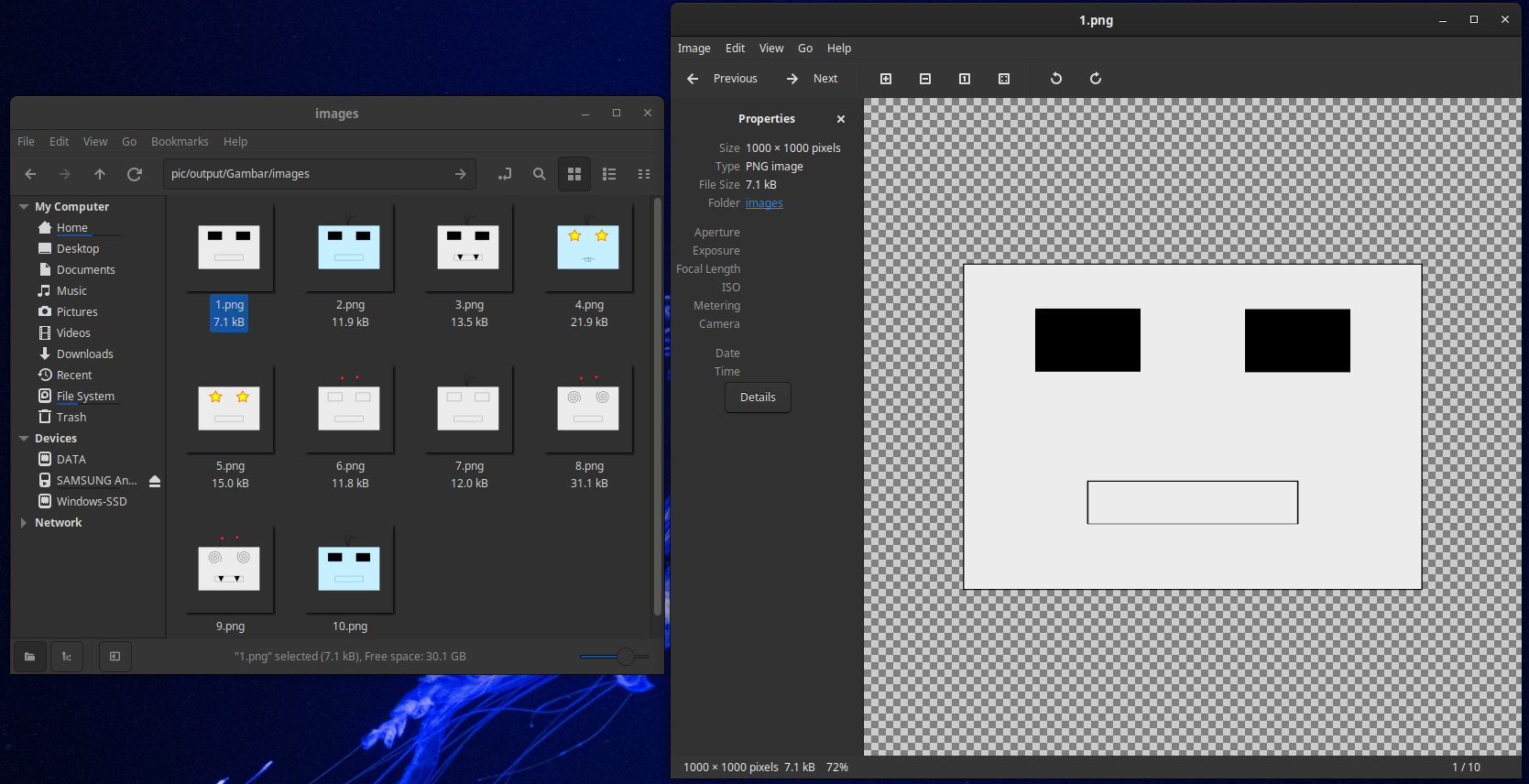Select the 6.png thumbnail
Image resolution: width=1529 pixels, height=784 pixels.
point(349,408)
